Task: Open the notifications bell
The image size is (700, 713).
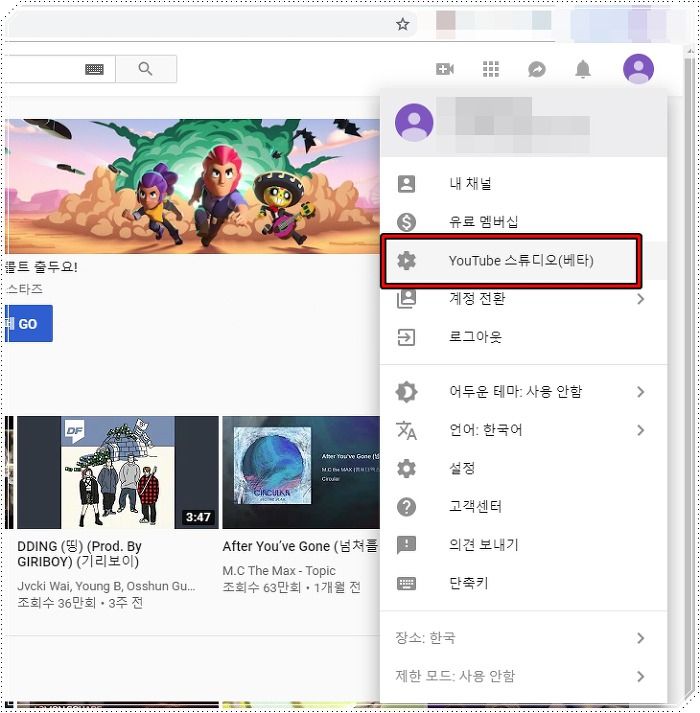Action: click(583, 69)
